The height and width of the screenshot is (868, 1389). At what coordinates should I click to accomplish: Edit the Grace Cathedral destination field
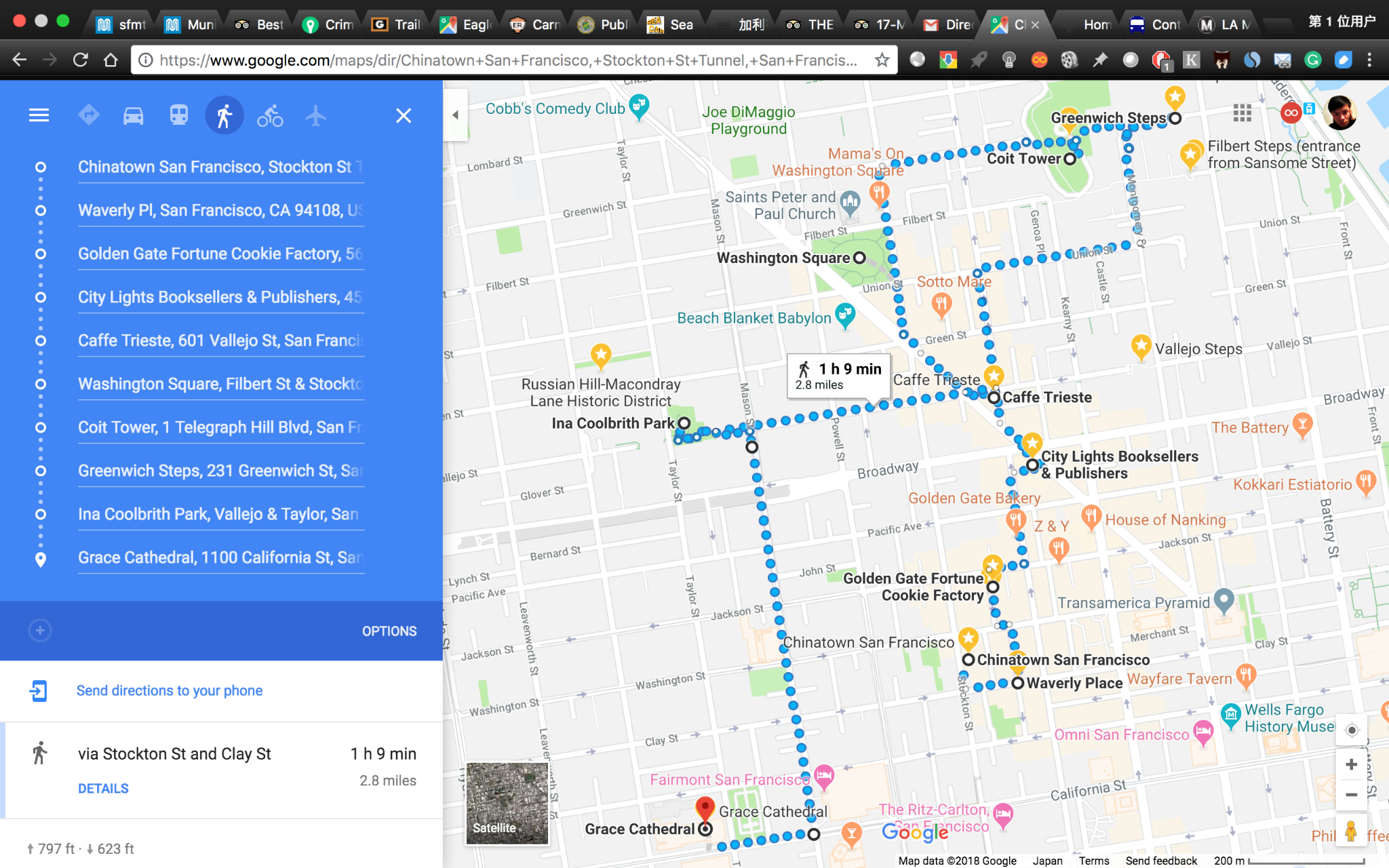pos(221,557)
